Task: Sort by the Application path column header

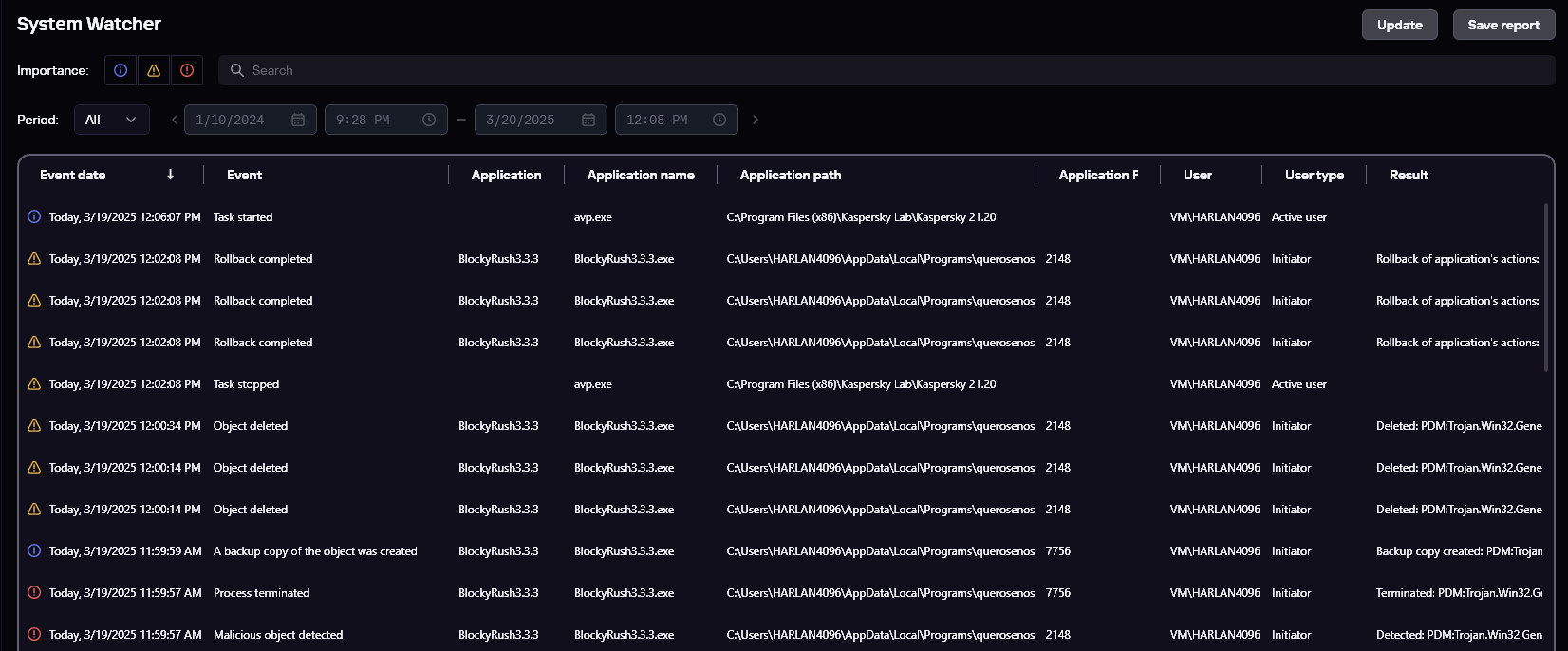Action: (791, 175)
